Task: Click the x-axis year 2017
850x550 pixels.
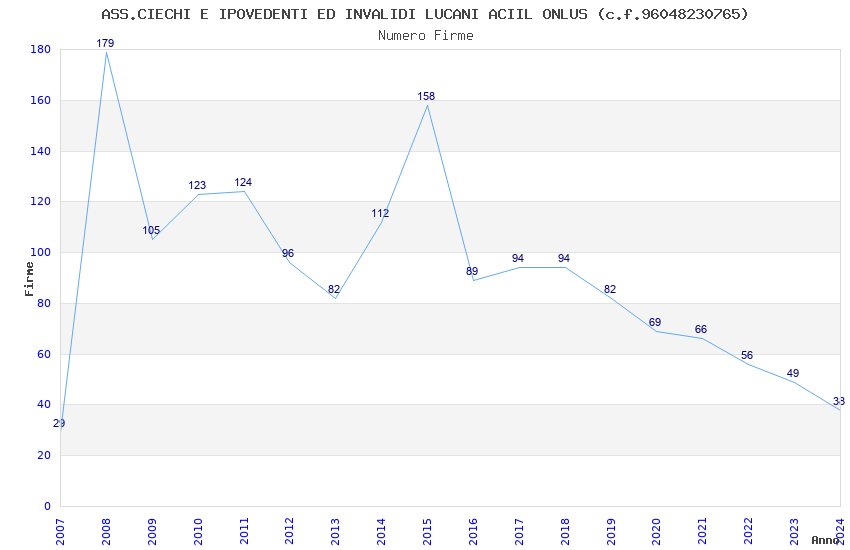Action: (519, 531)
